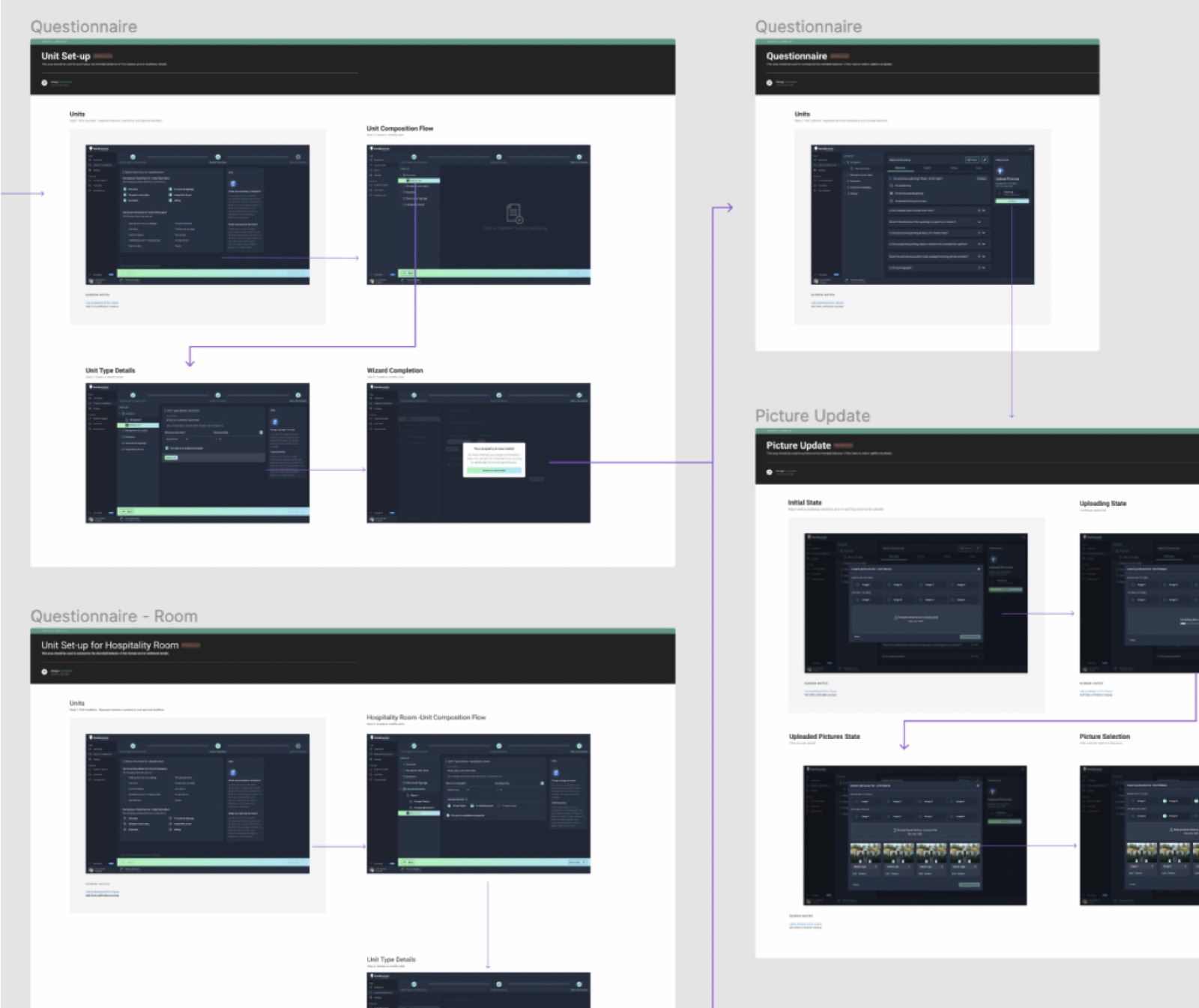Click the confirm button in Wizard Completion dialog
Viewport: 1199px width, 1008px height.
[493, 471]
